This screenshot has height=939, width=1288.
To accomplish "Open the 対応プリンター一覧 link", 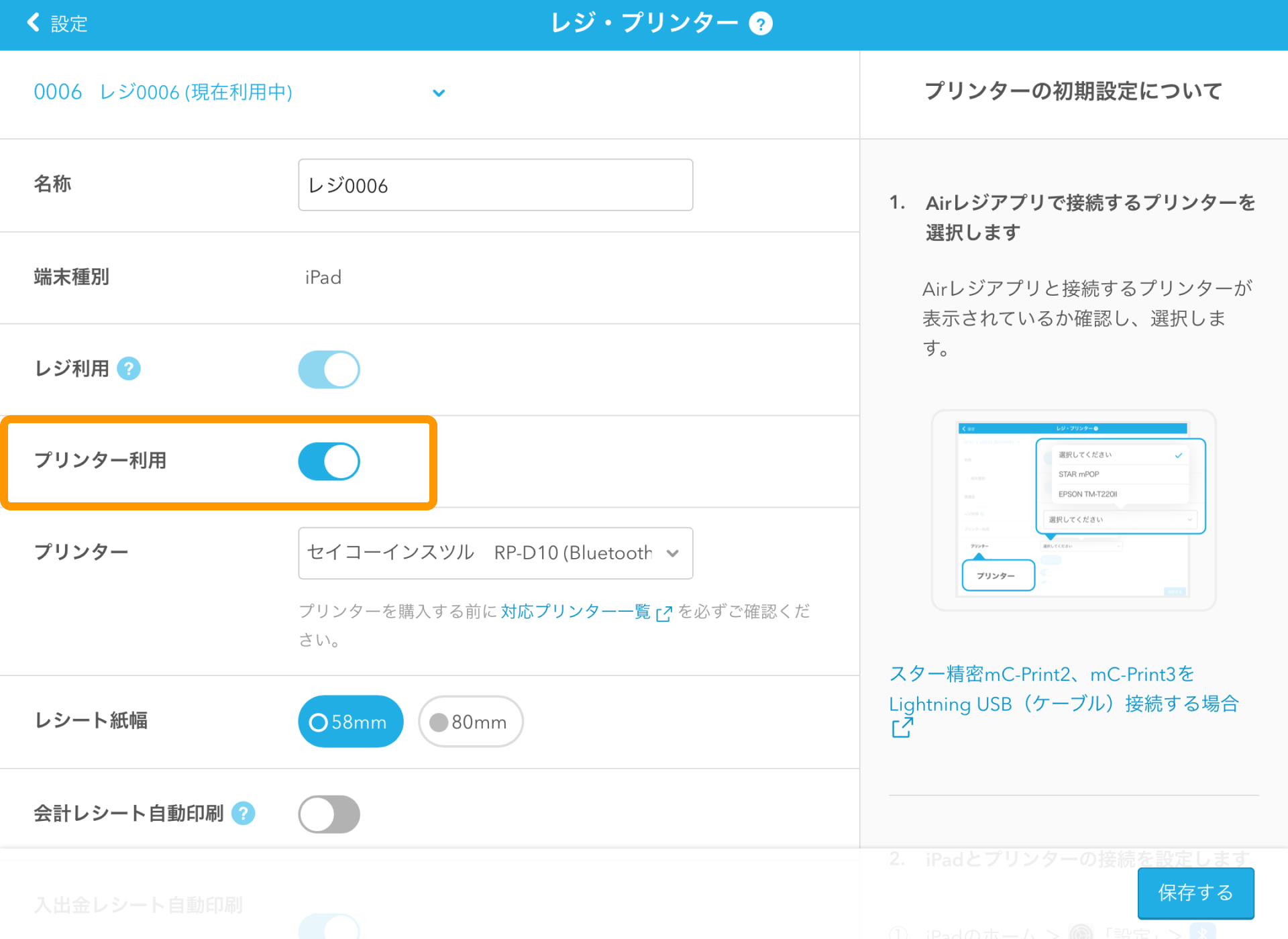I will pos(576,611).
